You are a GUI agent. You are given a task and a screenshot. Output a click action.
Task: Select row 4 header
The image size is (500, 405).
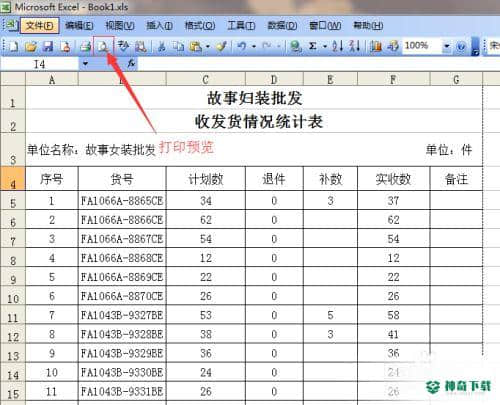point(13,178)
